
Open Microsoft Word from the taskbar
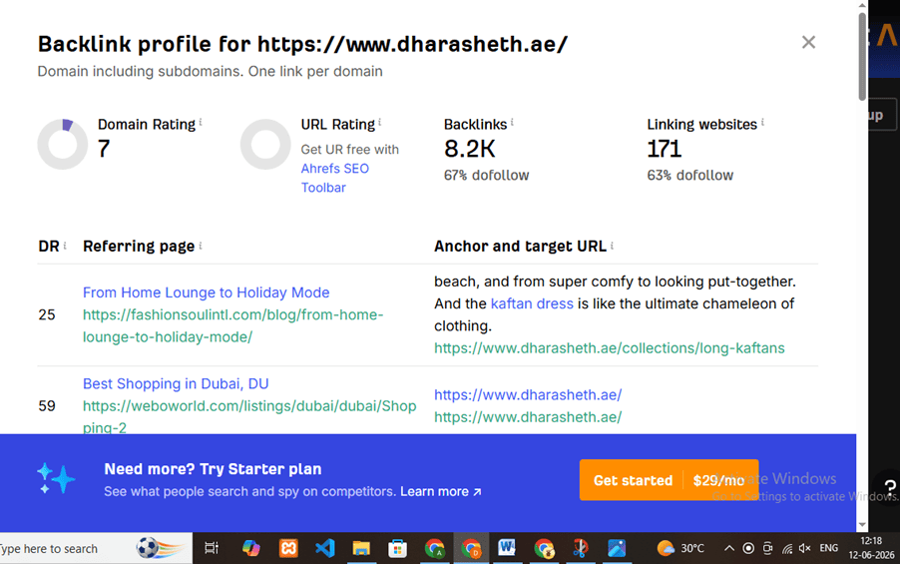coord(507,549)
